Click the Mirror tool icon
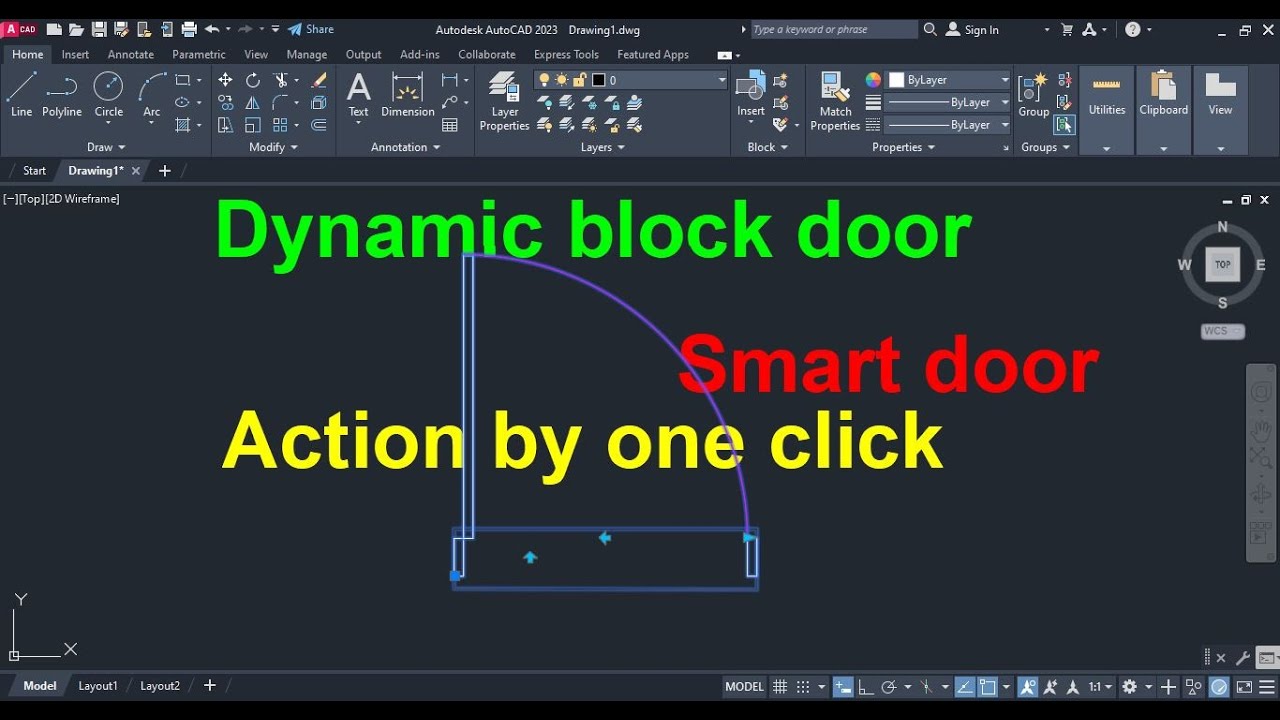1280x720 pixels. [x=253, y=102]
